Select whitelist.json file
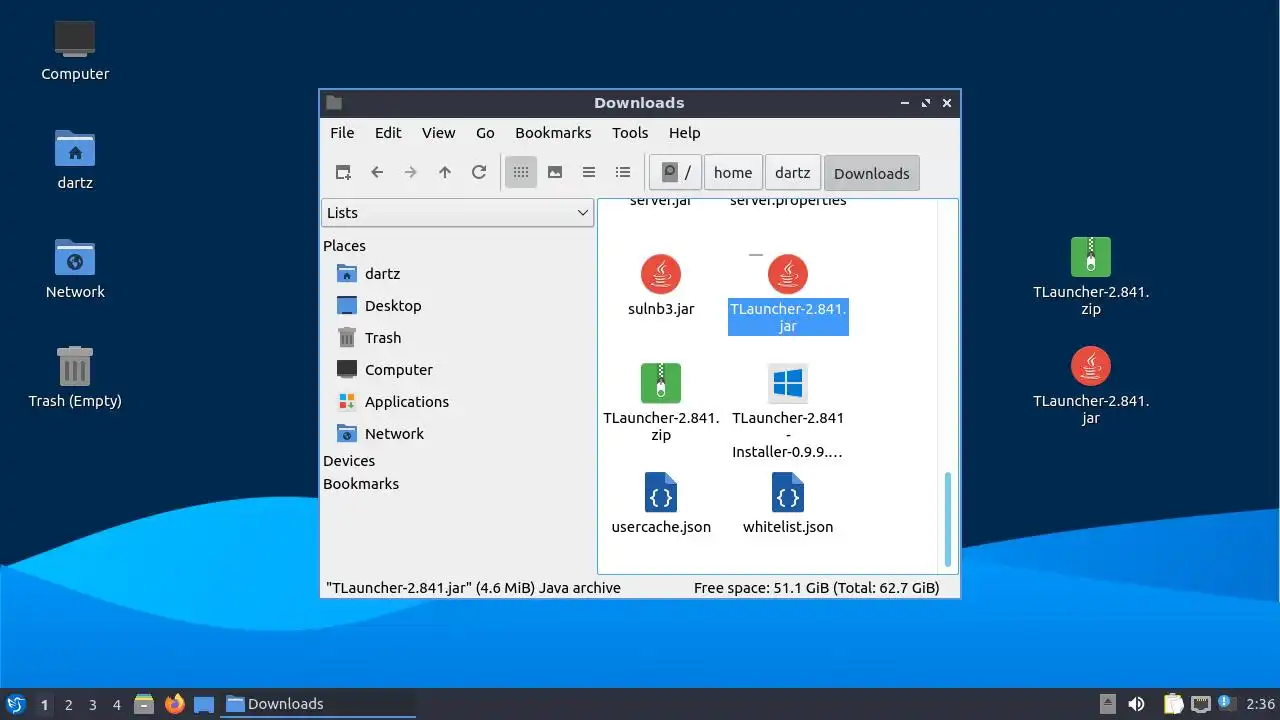This screenshot has width=1280, height=720. click(788, 503)
